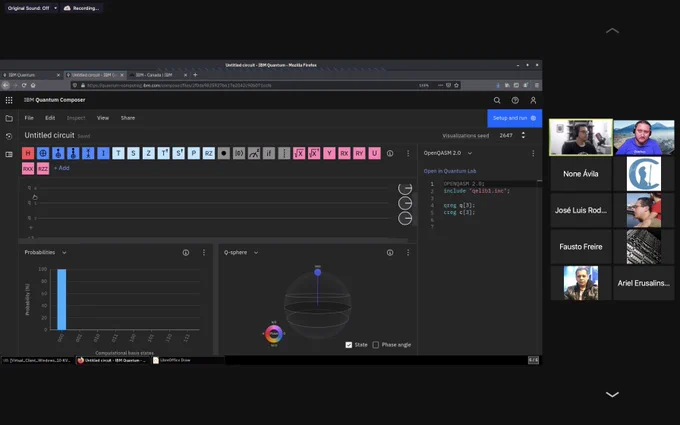Open Q-sphere panel info icon
This screenshot has height=425, width=680.
(x=390, y=252)
